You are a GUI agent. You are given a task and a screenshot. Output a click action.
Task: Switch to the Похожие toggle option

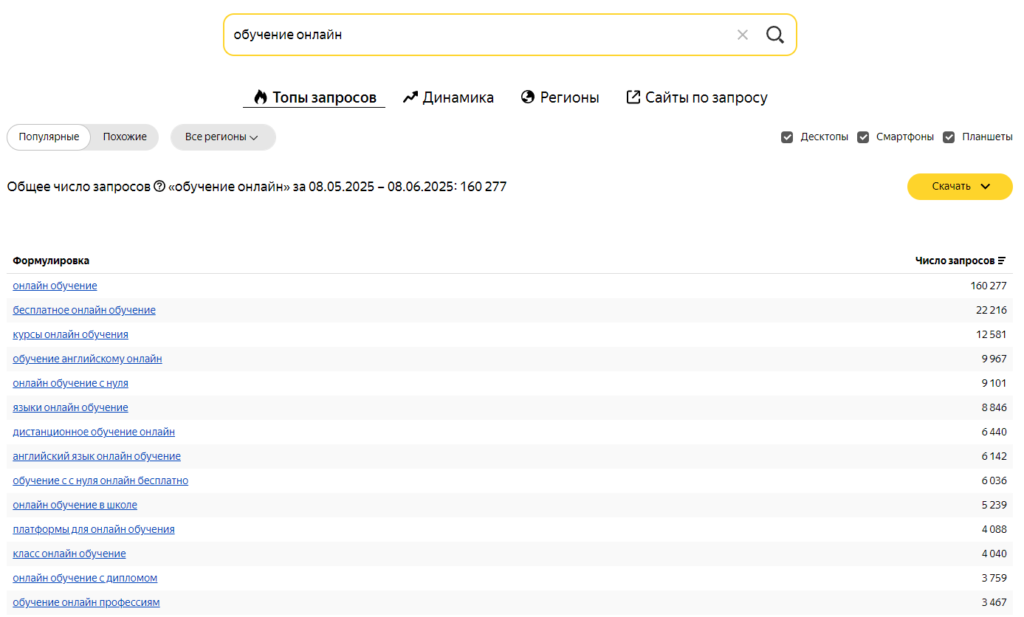(x=125, y=137)
